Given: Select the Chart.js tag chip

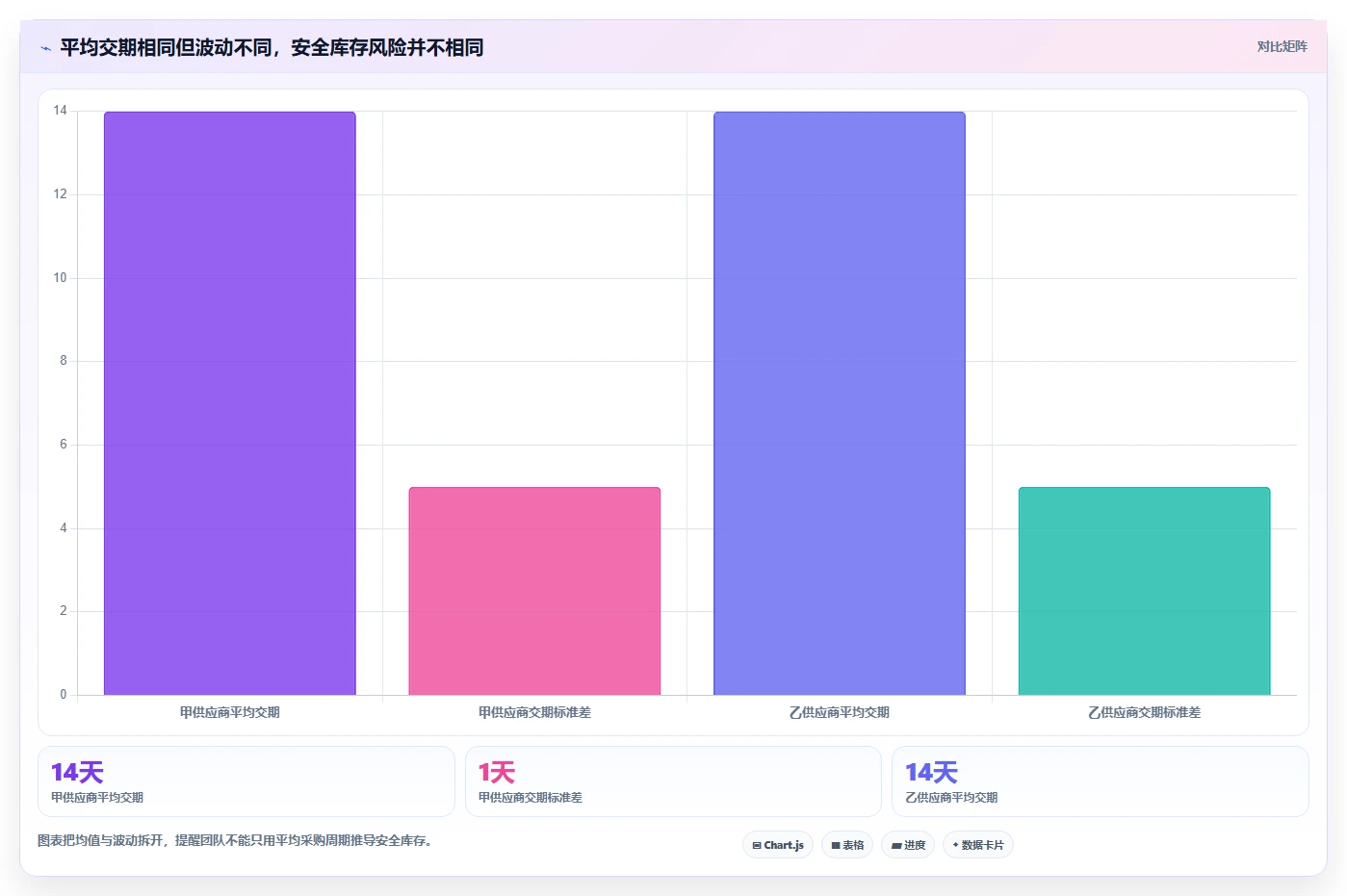Looking at the screenshot, I should click(x=778, y=845).
